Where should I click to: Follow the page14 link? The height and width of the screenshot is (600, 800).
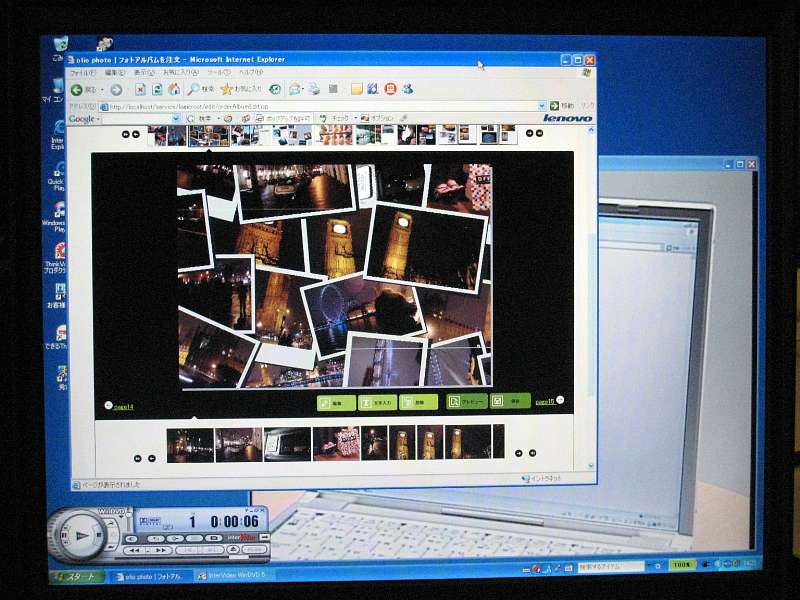[123, 407]
